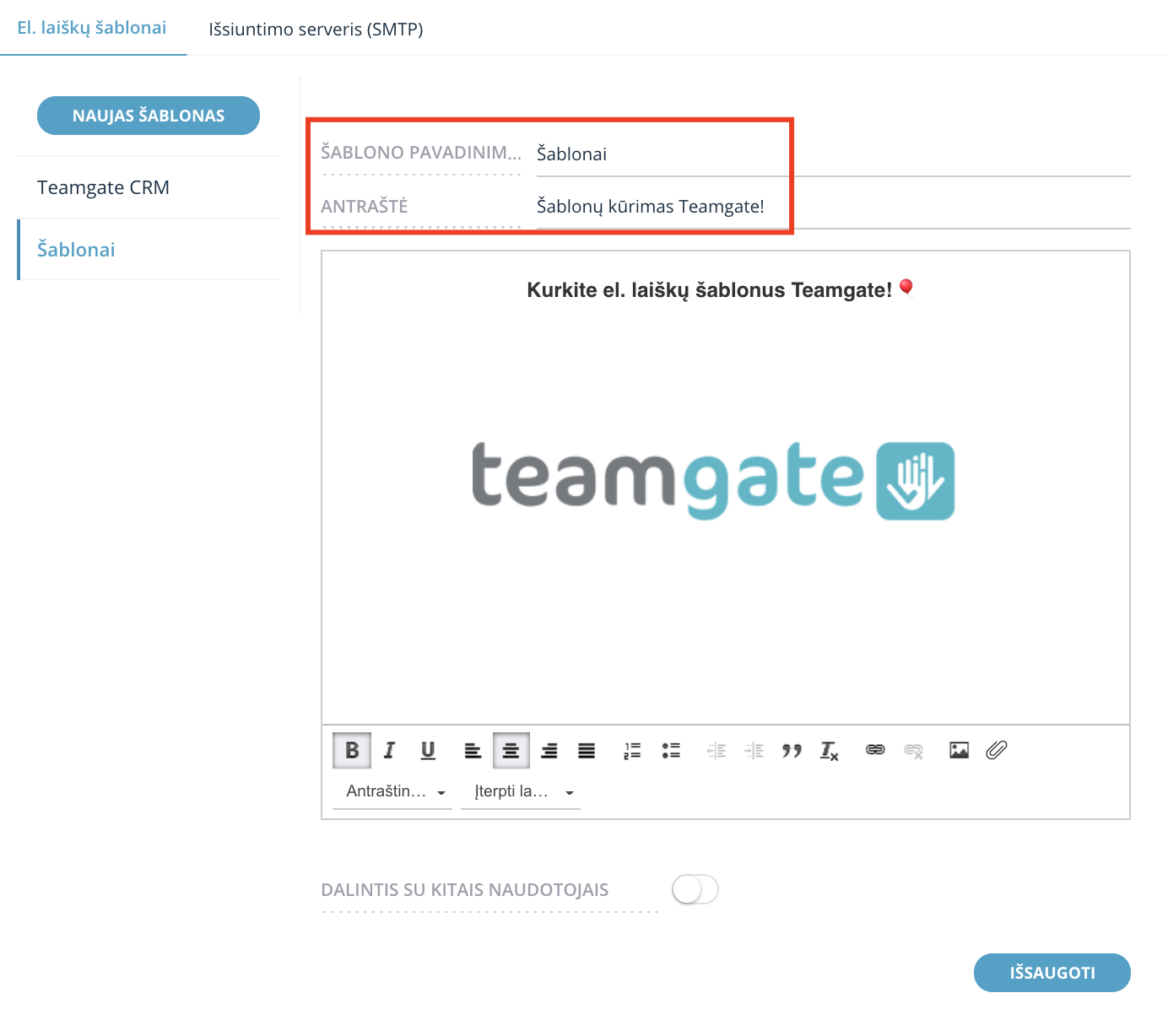Insert image into template
The height and width of the screenshot is (1036, 1168).
[959, 750]
